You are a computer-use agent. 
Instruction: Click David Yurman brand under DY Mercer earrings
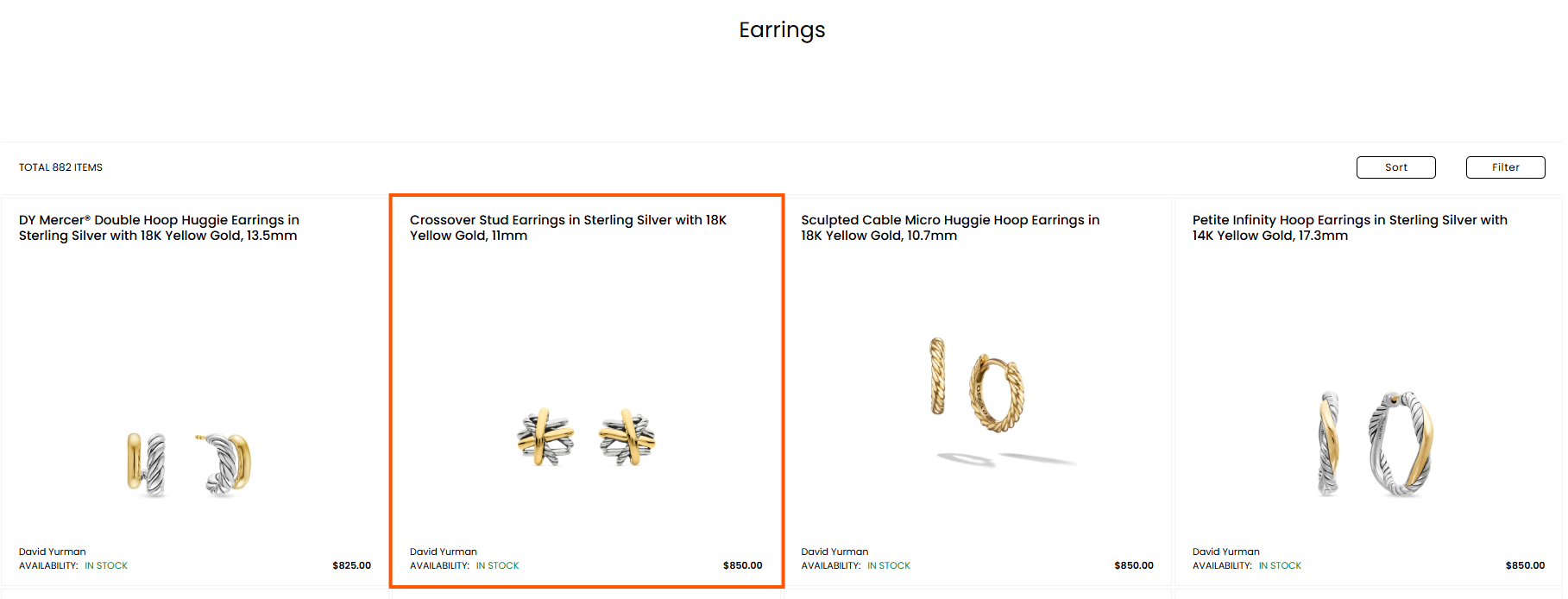53,552
